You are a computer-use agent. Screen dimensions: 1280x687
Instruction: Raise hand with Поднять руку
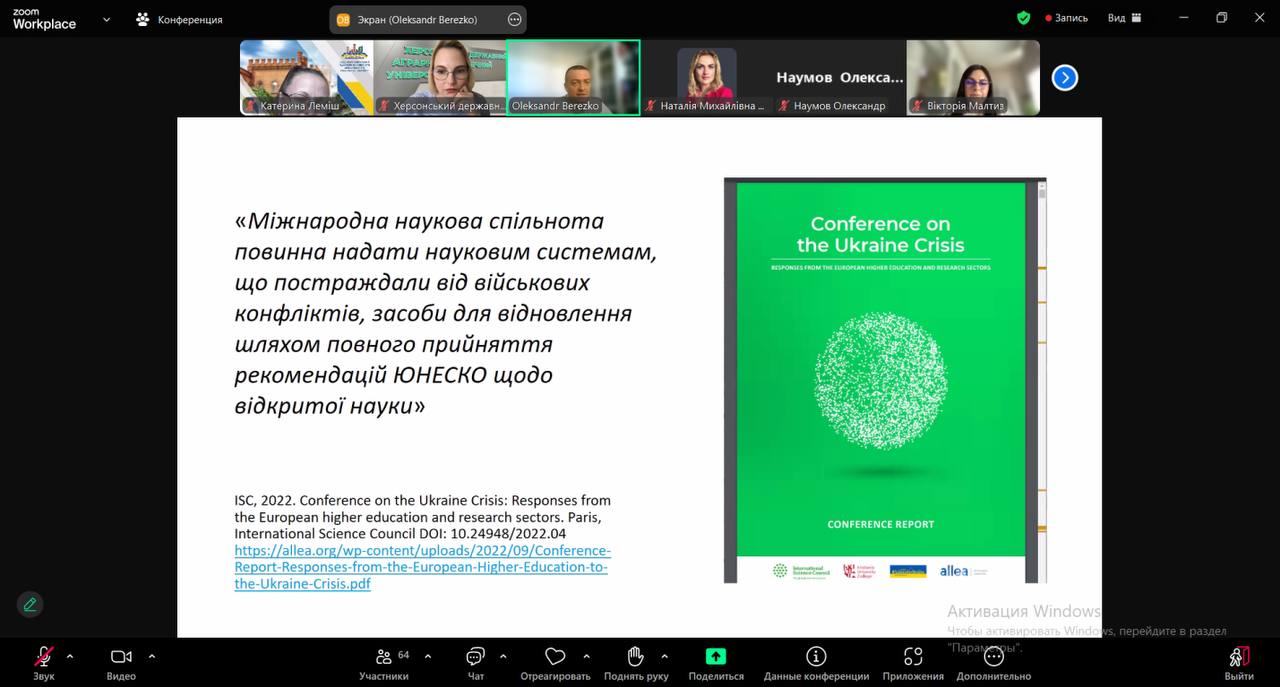pyautogui.click(x=636, y=663)
